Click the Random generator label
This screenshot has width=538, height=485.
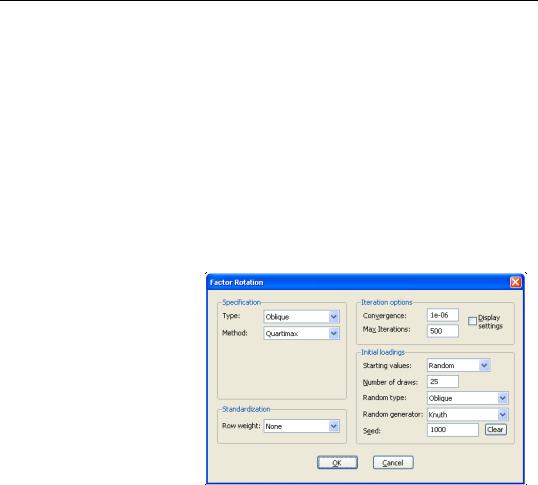click(x=393, y=414)
